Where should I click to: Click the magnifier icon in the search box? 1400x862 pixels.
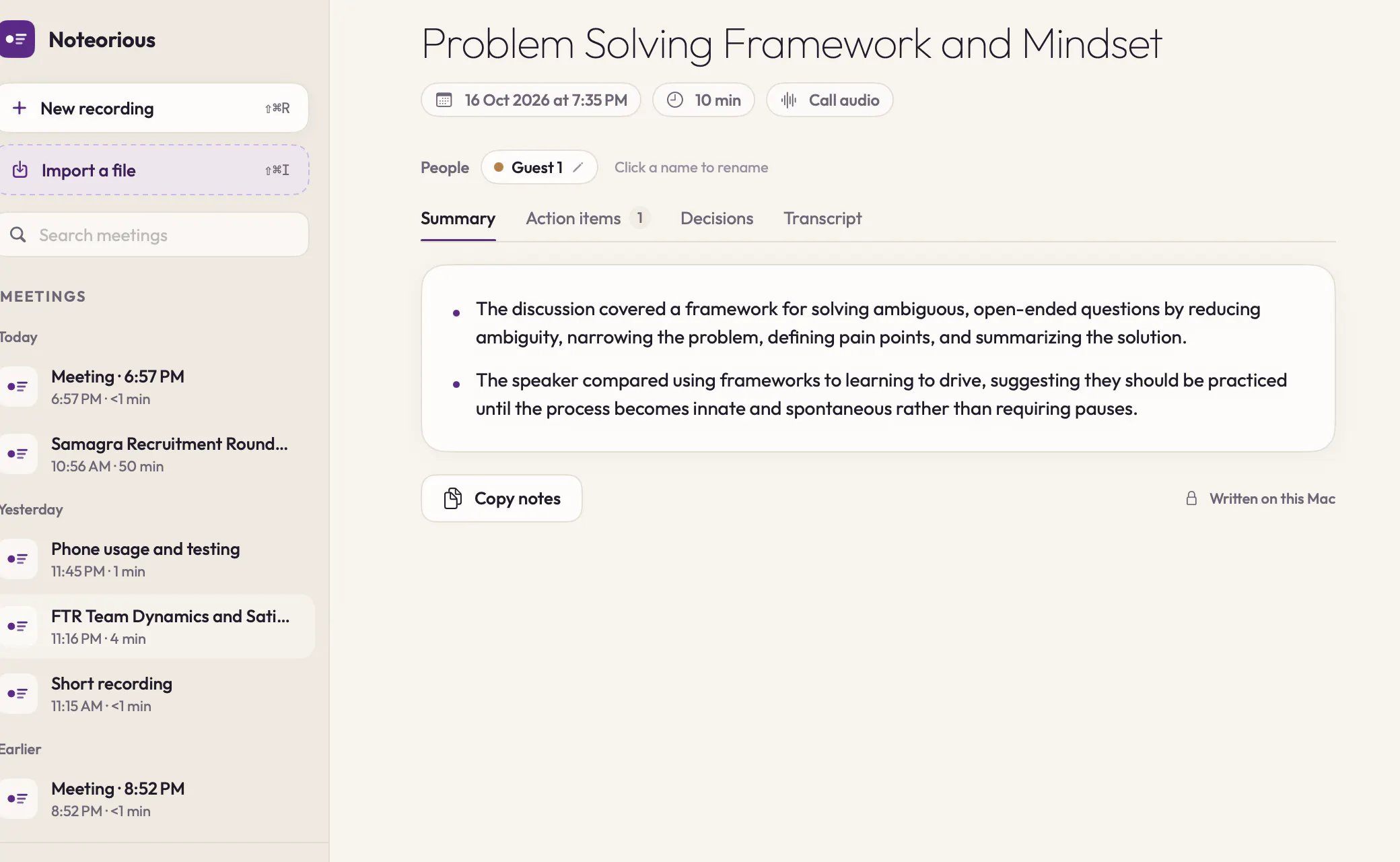[x=18, y=234]
